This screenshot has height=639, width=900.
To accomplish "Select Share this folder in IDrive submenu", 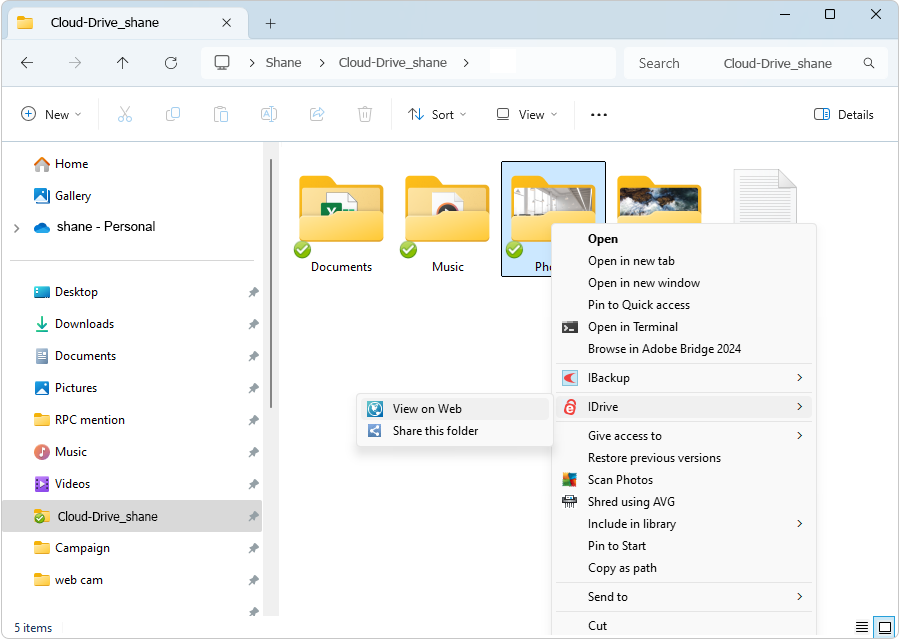I will click(x=455, y=431).
